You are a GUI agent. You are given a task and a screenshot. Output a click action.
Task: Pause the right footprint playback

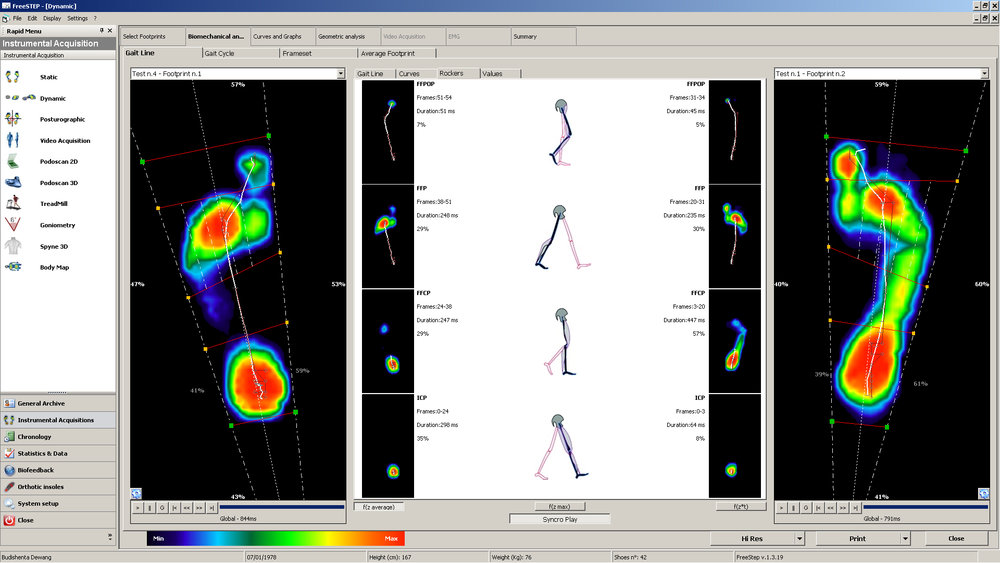(x=794, y=508)
